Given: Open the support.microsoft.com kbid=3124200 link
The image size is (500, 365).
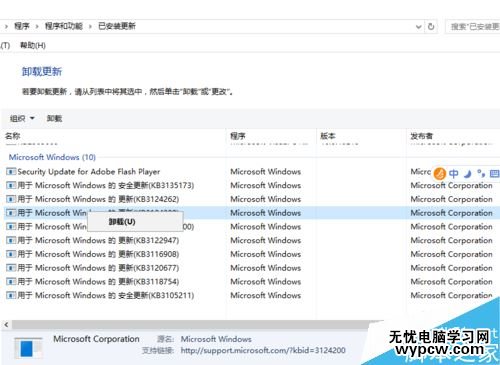Looking at the screenshot, I should (263, 350).
